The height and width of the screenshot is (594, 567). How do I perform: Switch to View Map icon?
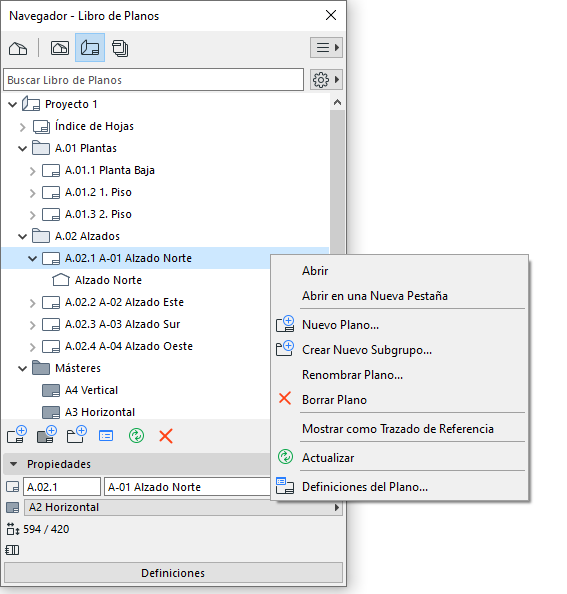[60, 48]
